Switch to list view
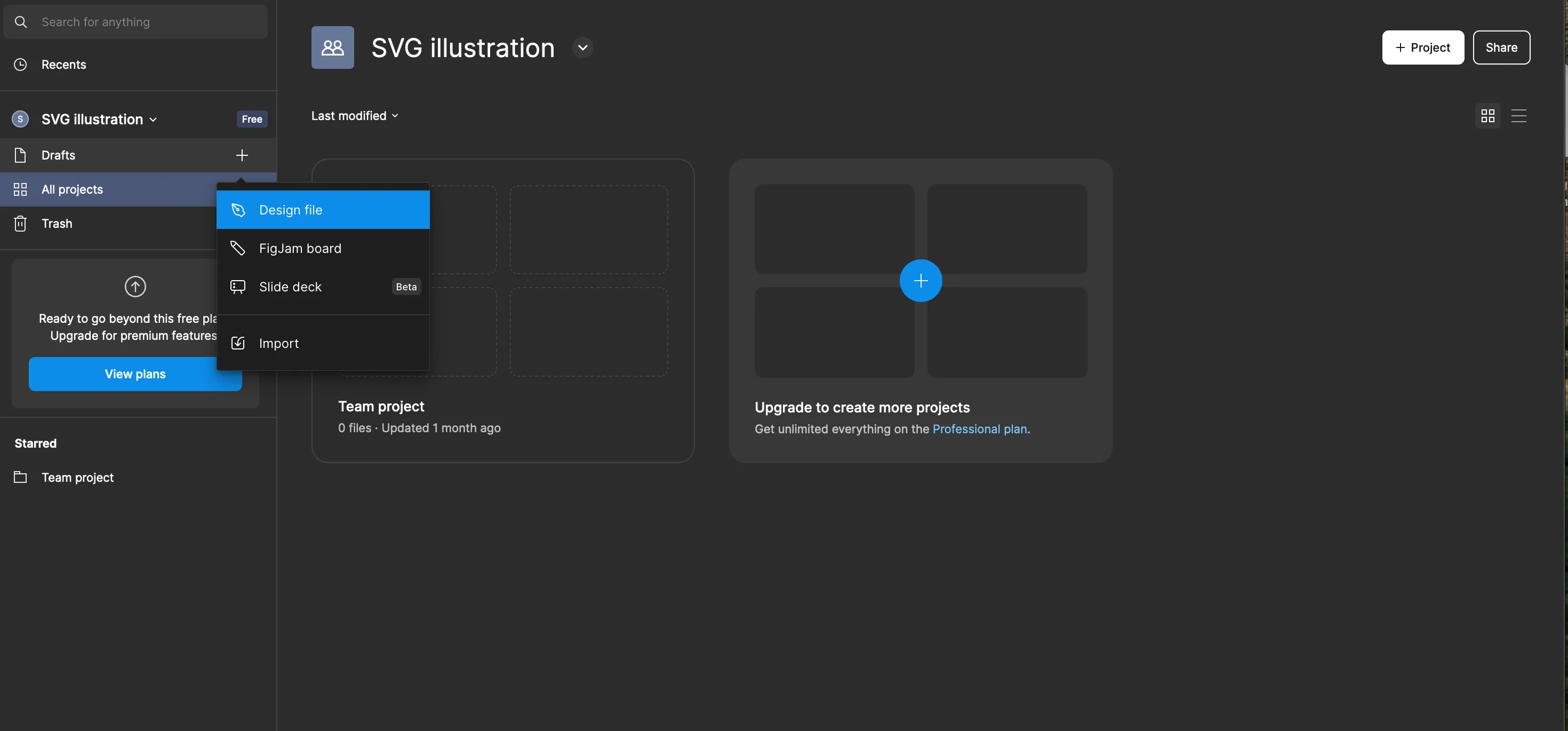This screenshot has height=731, width=1568. coord(1519,116)
